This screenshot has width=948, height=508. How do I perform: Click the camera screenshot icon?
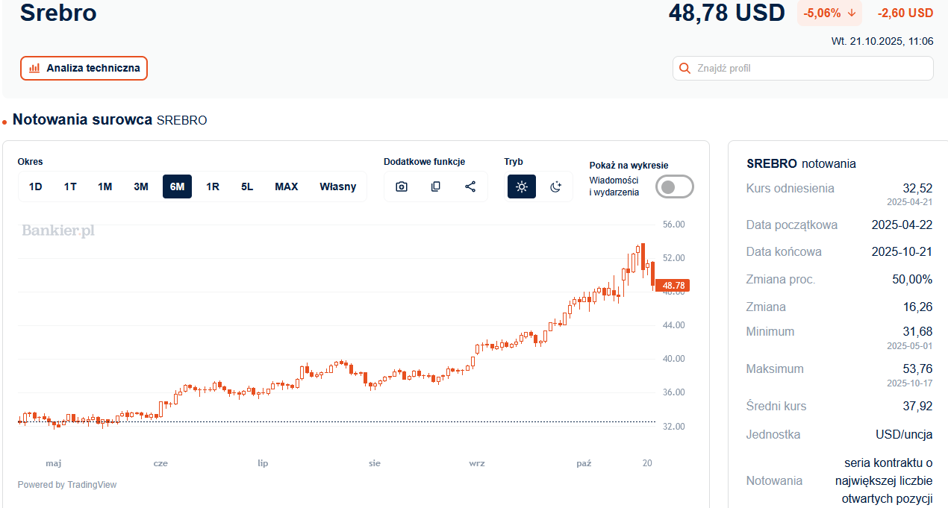coord(401,187)
